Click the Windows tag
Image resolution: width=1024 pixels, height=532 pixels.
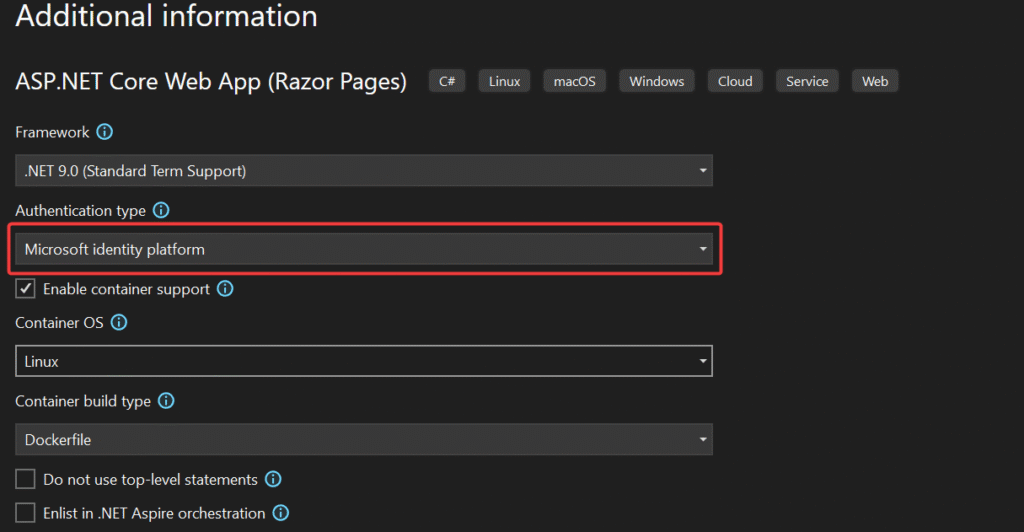(x=656, y=81)
